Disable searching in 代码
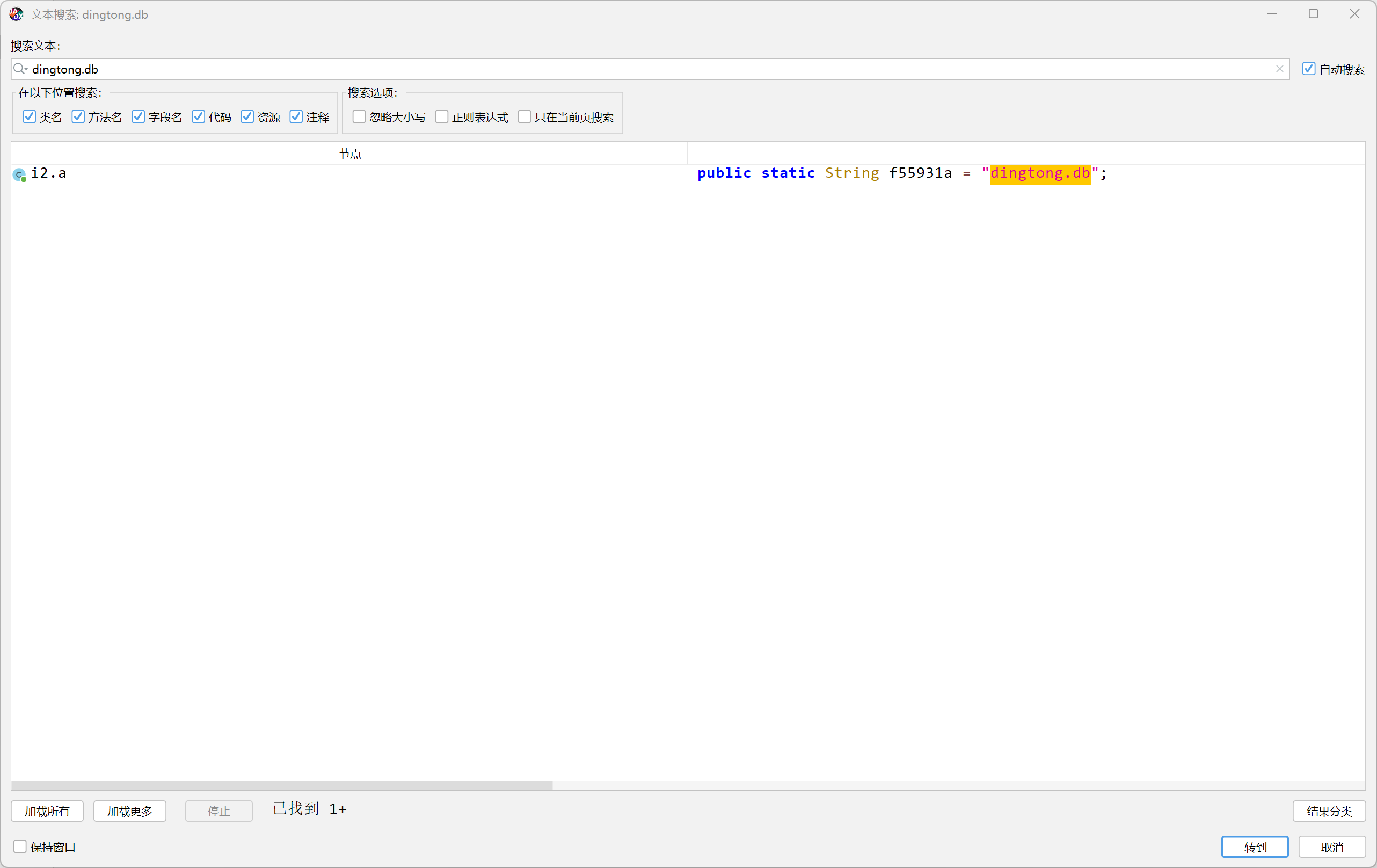Image resolution: width=1377 pixels, height=868 pixels. tap(199, 117)
